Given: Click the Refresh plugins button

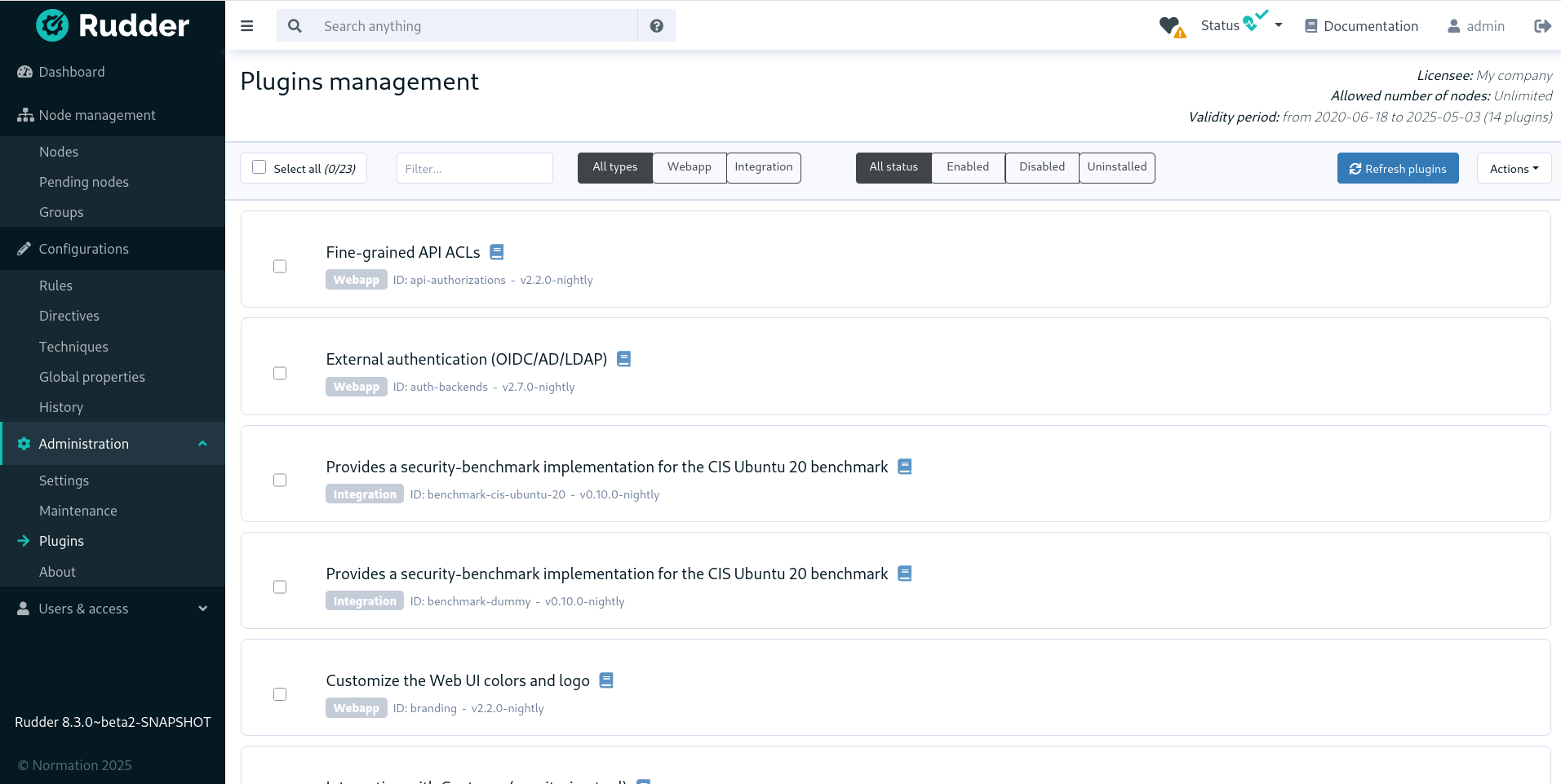Looking at the screenshot, I should pos(1397,169).
